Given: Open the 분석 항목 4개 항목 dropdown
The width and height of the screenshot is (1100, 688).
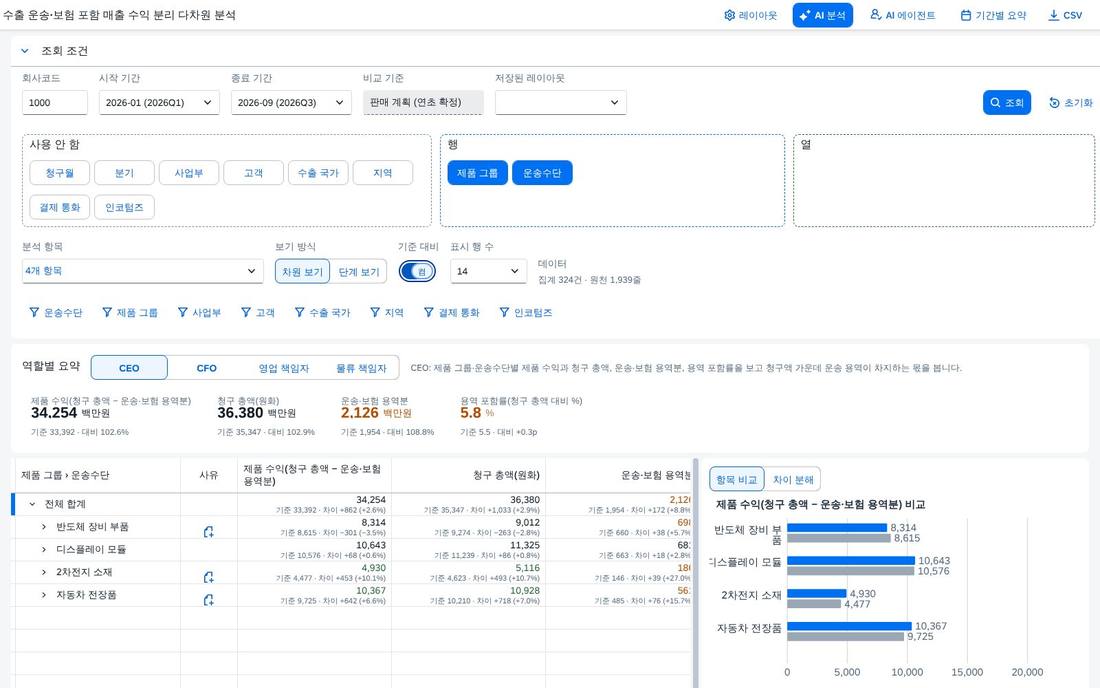Looking at the screenshot, I should pos(142,271).
